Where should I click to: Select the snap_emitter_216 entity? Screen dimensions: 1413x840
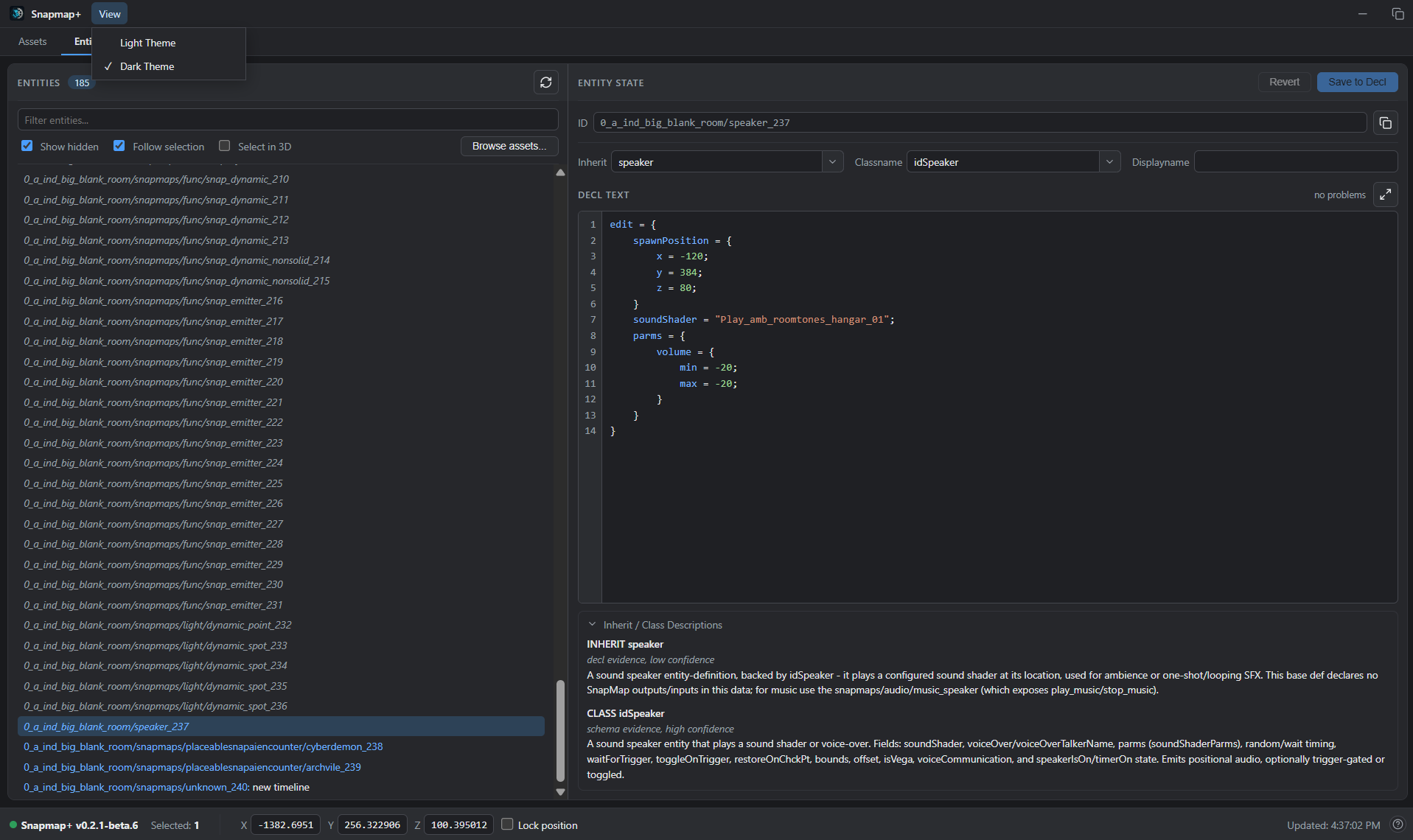[x=281, y=301]
